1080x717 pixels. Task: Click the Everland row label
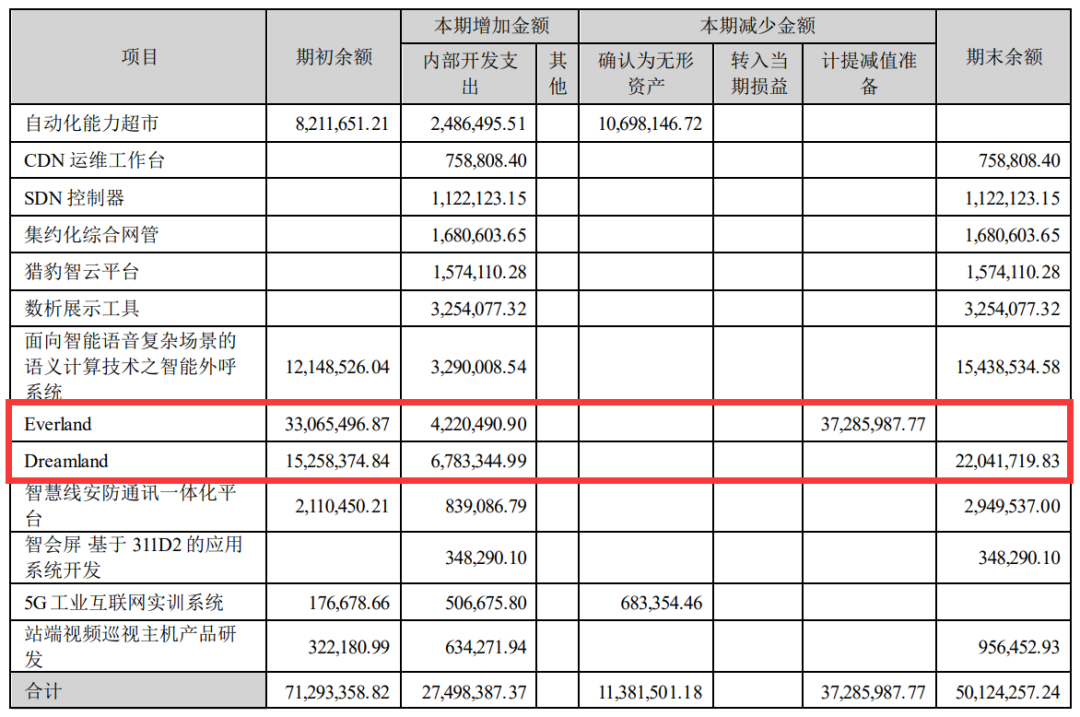coord(58,424)
